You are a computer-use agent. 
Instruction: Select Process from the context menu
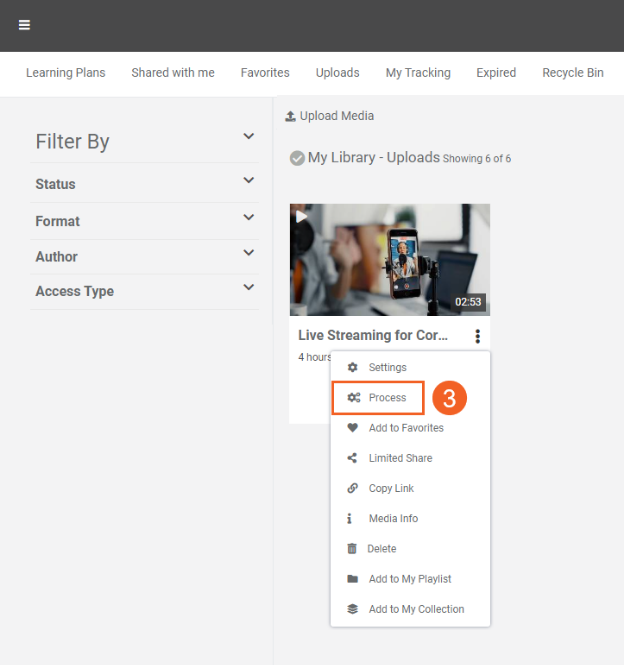coord(386,398)
